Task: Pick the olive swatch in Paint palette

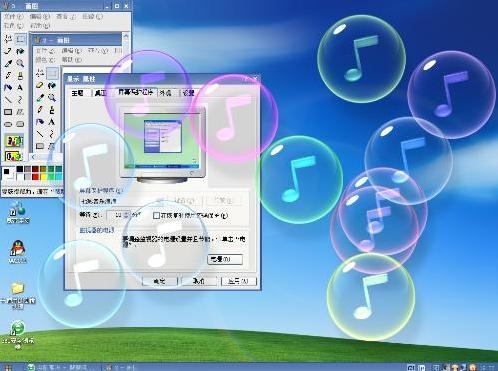Action: point(43,169)
